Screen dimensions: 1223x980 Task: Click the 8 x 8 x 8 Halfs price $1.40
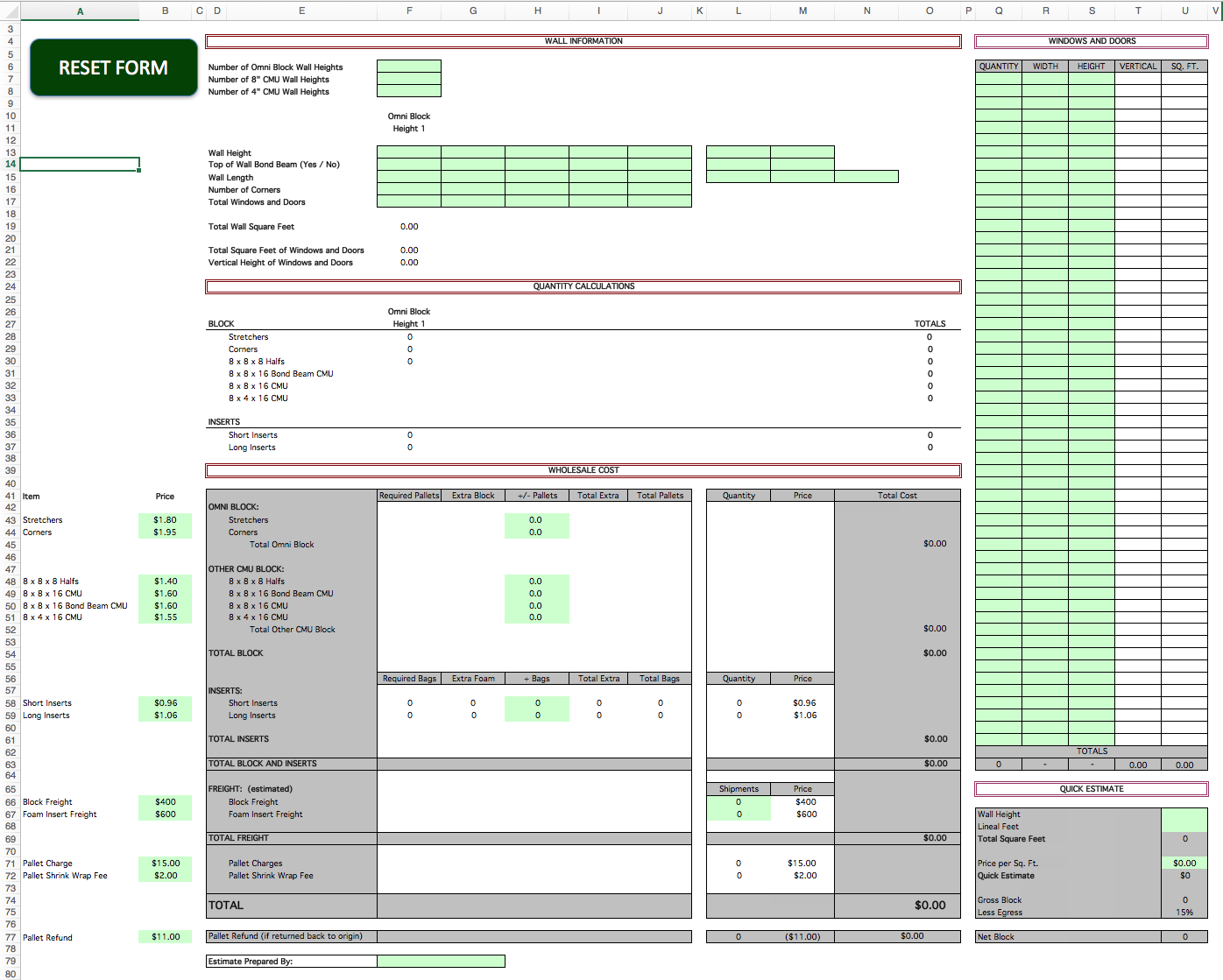[166, 582]
